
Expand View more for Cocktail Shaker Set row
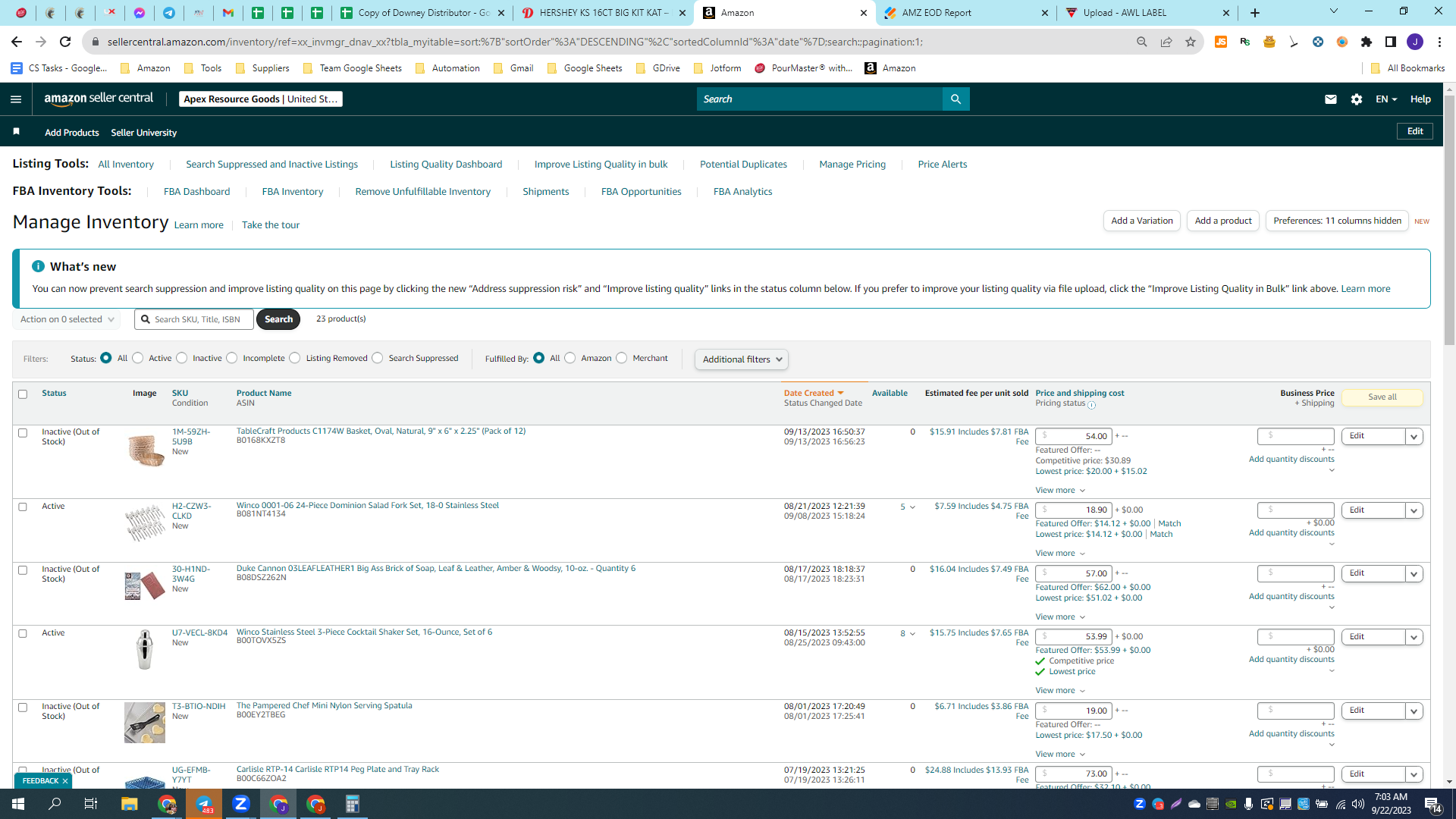click(1060, 691)
